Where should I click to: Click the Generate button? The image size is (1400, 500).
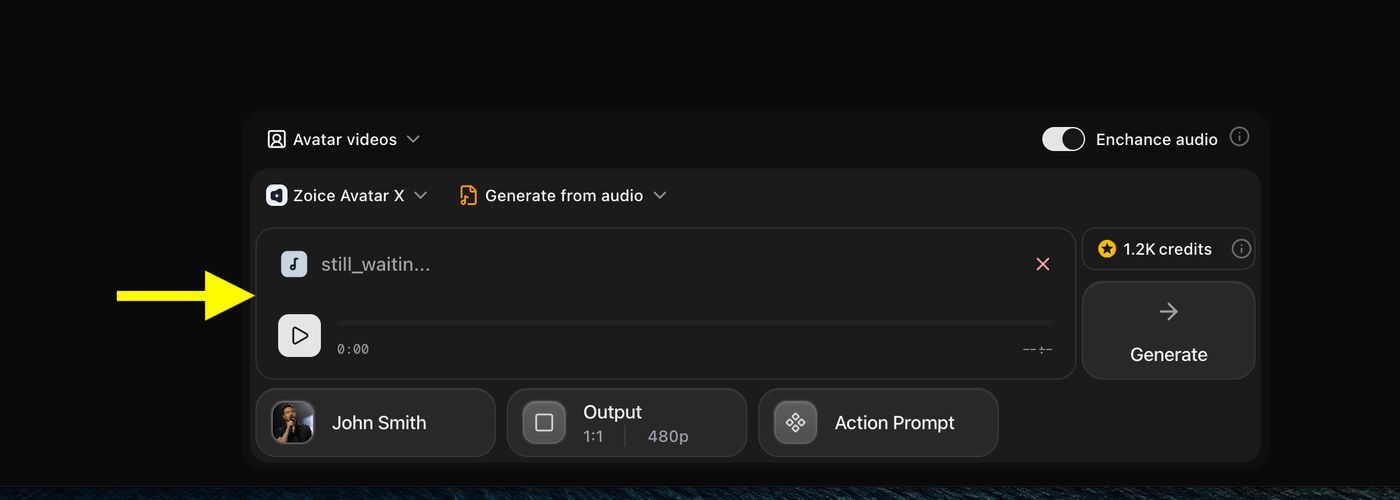click(x=1168, y=330)
